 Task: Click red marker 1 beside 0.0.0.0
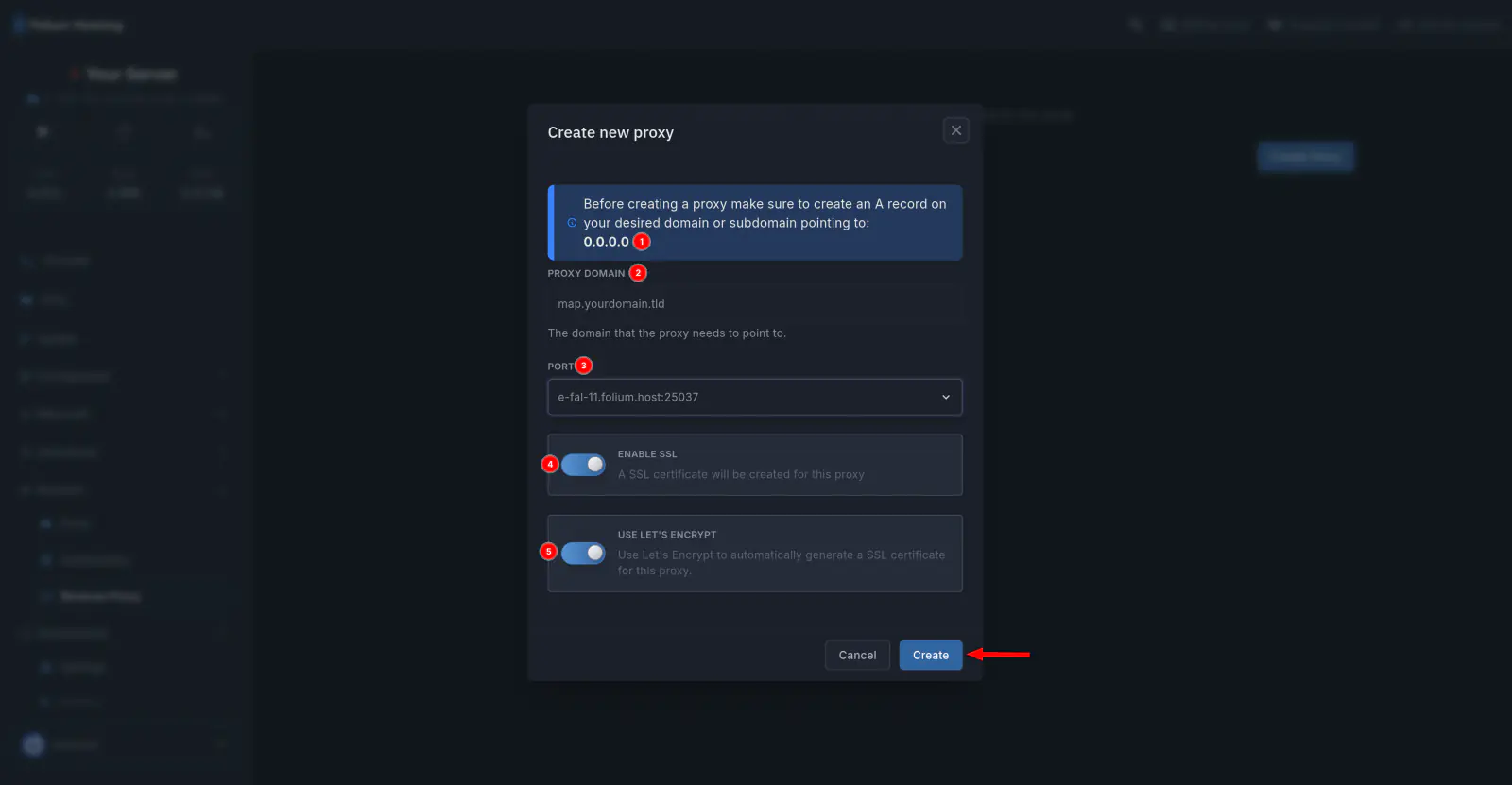coord(642,242)
